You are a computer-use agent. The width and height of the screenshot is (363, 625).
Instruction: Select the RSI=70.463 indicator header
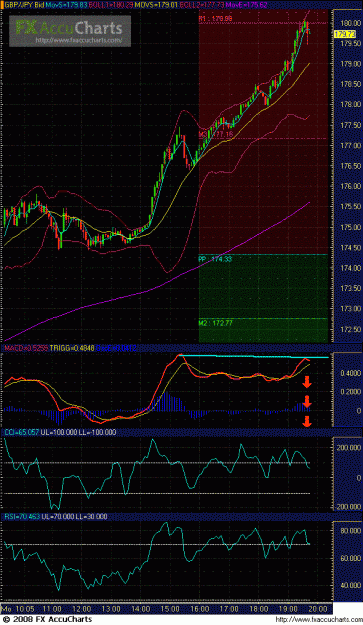[22, 517]
